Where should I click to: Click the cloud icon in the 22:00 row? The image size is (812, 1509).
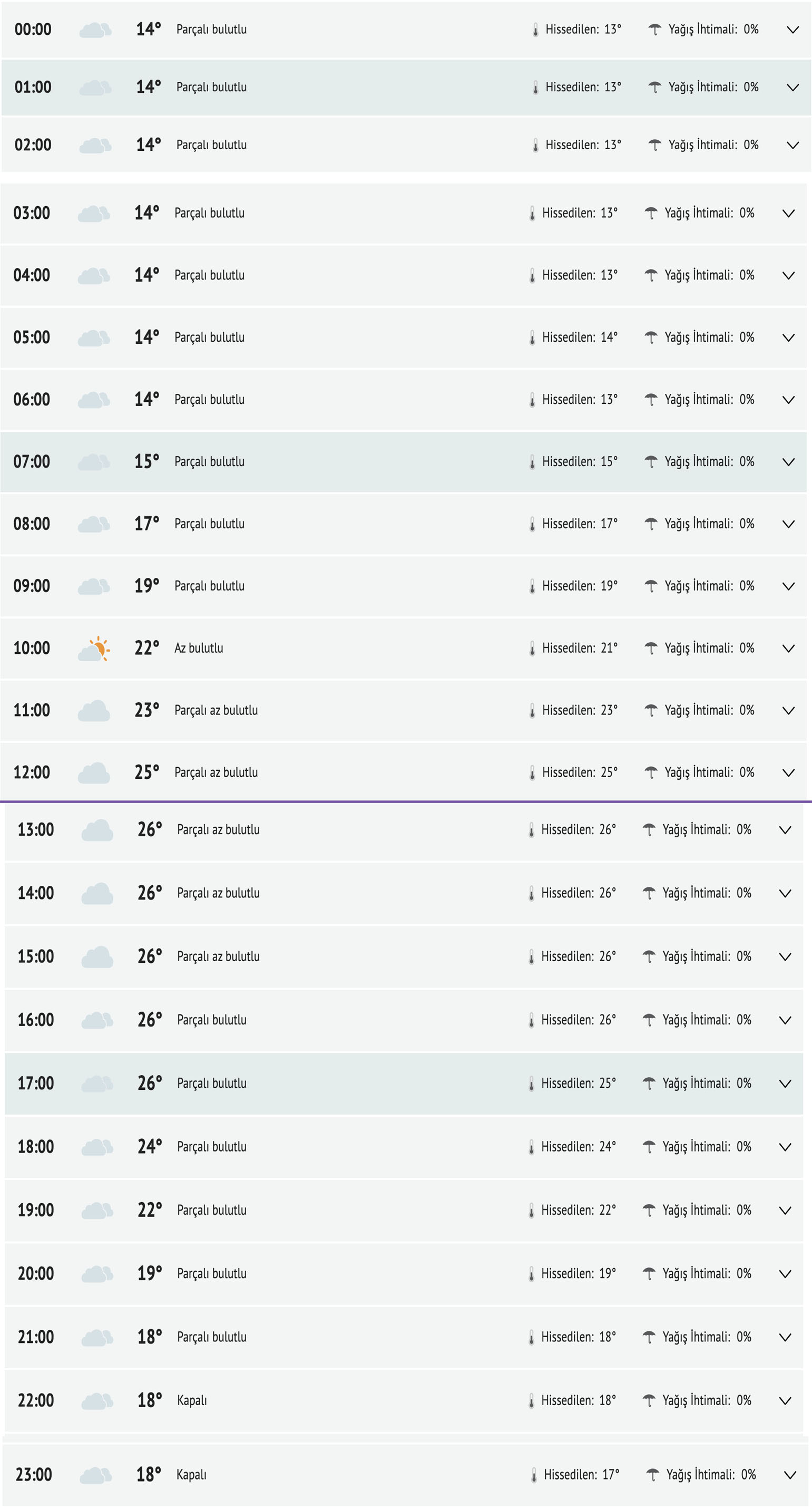[97, 1400]
